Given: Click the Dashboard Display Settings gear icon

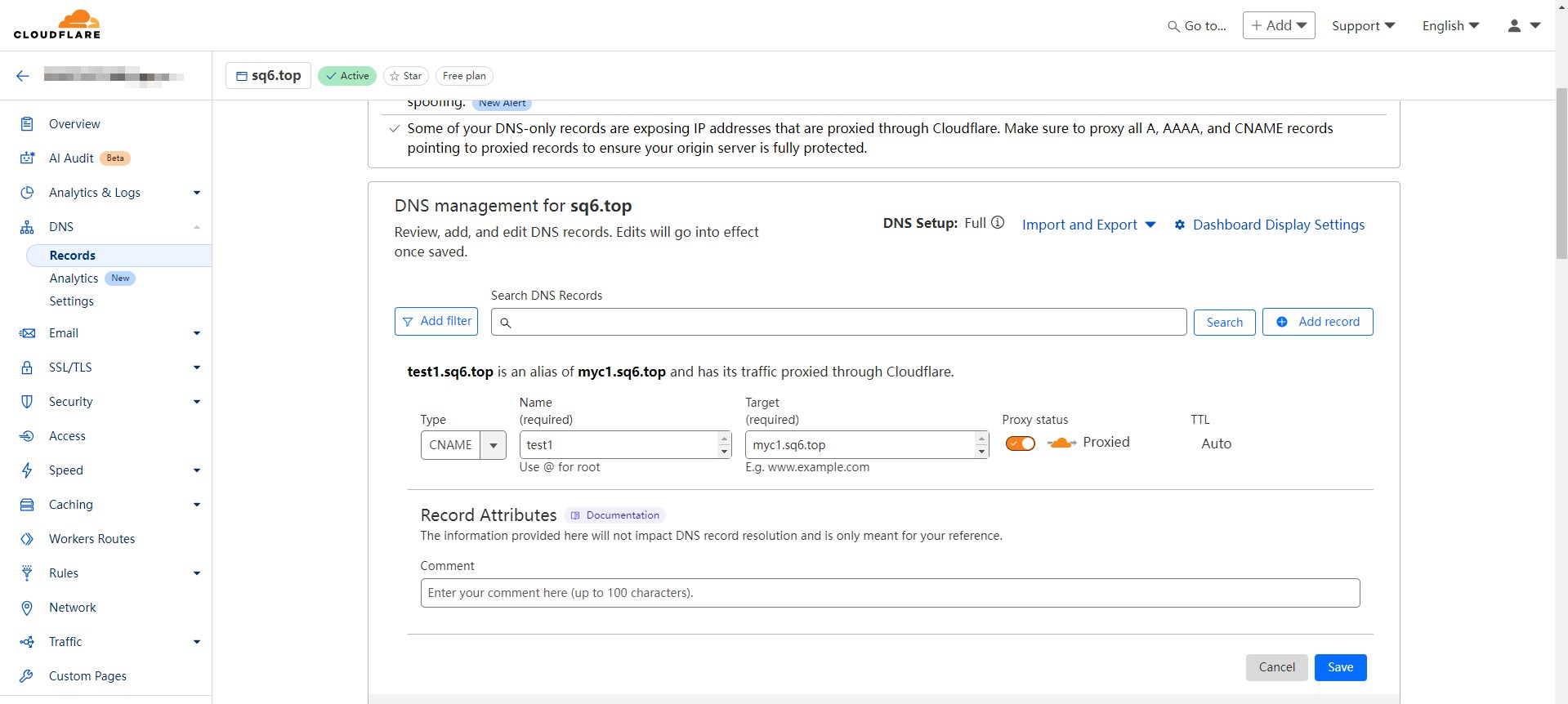Looking at the screenshot, I should 1180,225.
